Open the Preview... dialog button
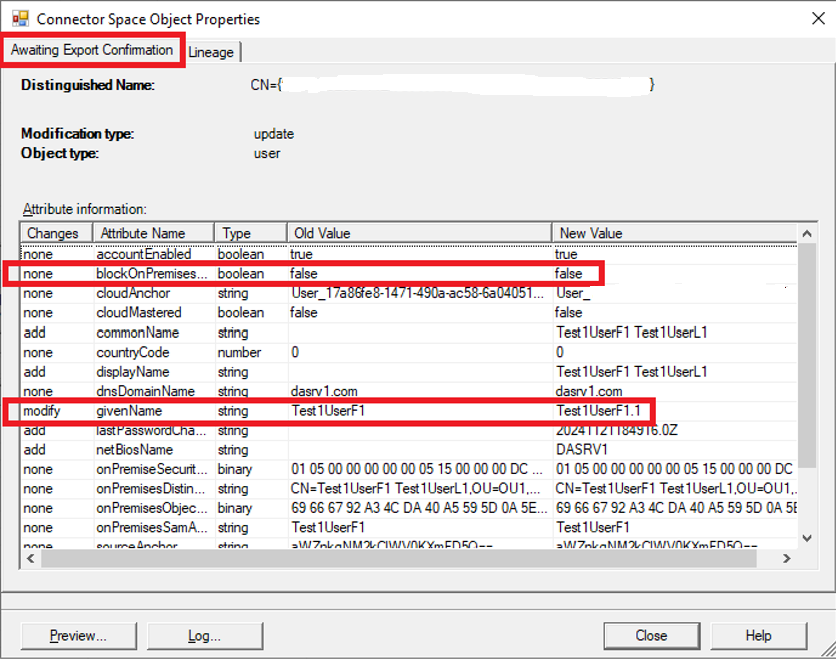836x660 pixels. [79, 635]
